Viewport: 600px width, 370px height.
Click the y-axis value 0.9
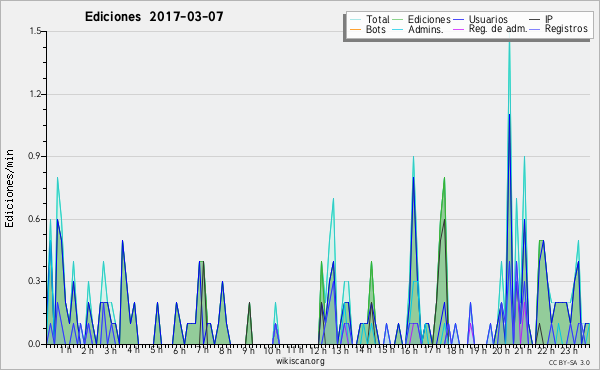pyautogui.click(x=35, y=156)
